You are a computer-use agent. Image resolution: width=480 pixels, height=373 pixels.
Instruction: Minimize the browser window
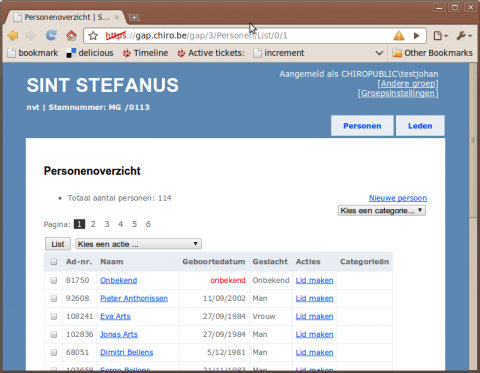pos(439,7)
